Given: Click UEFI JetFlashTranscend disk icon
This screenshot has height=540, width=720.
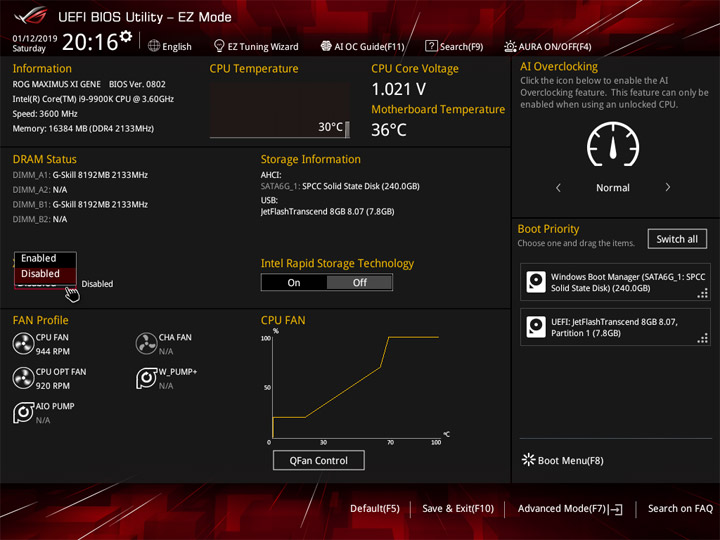Looking at the screenshot, I should point(536,327).
